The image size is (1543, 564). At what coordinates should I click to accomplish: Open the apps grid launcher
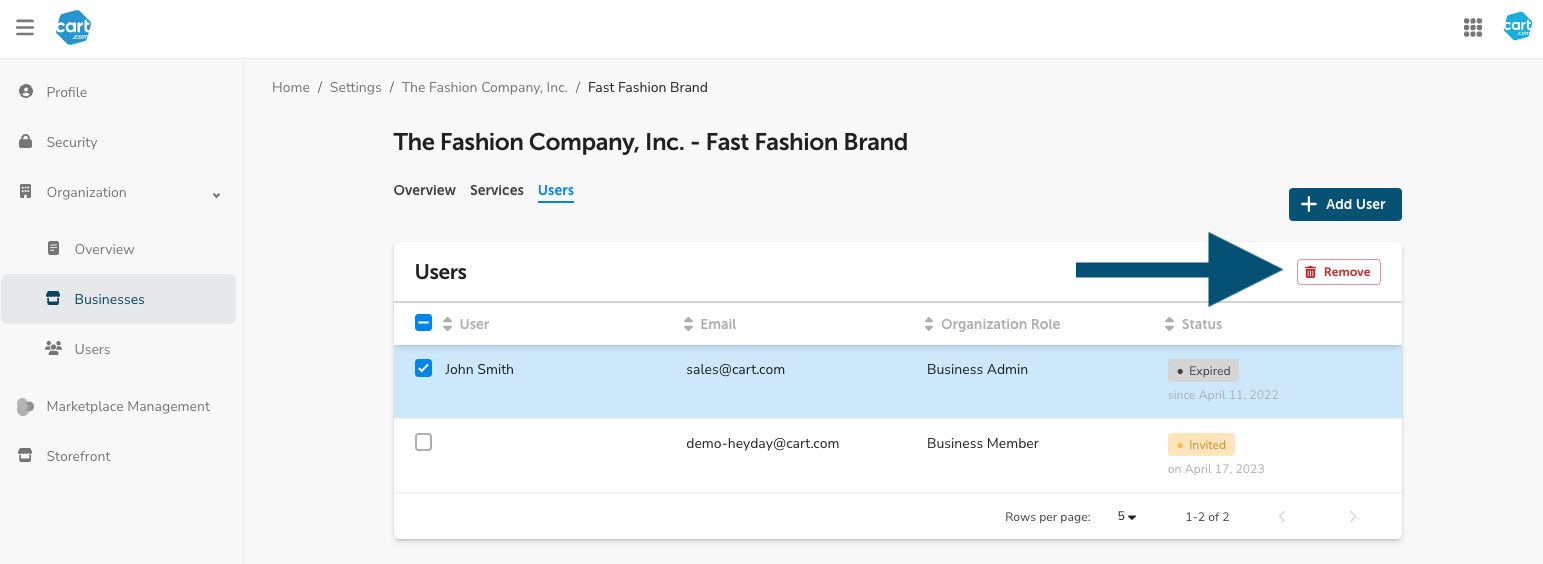(x=1472, y=28)
